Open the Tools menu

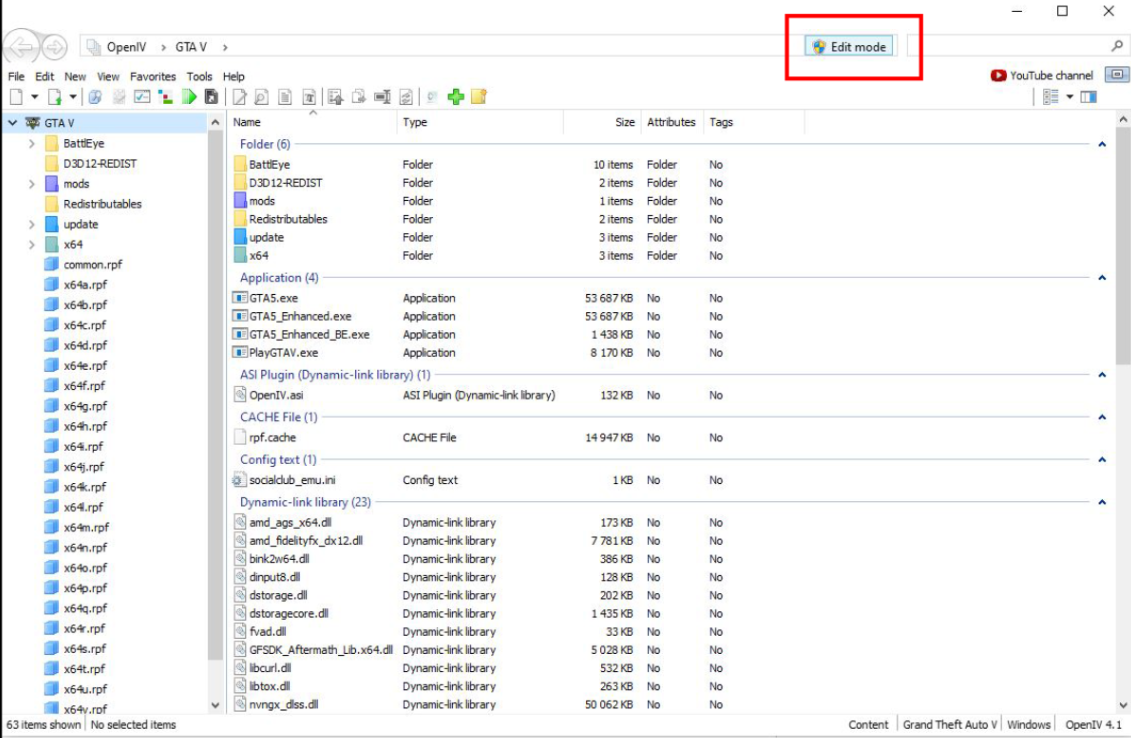pyautogui.click(x=199, y=76)
